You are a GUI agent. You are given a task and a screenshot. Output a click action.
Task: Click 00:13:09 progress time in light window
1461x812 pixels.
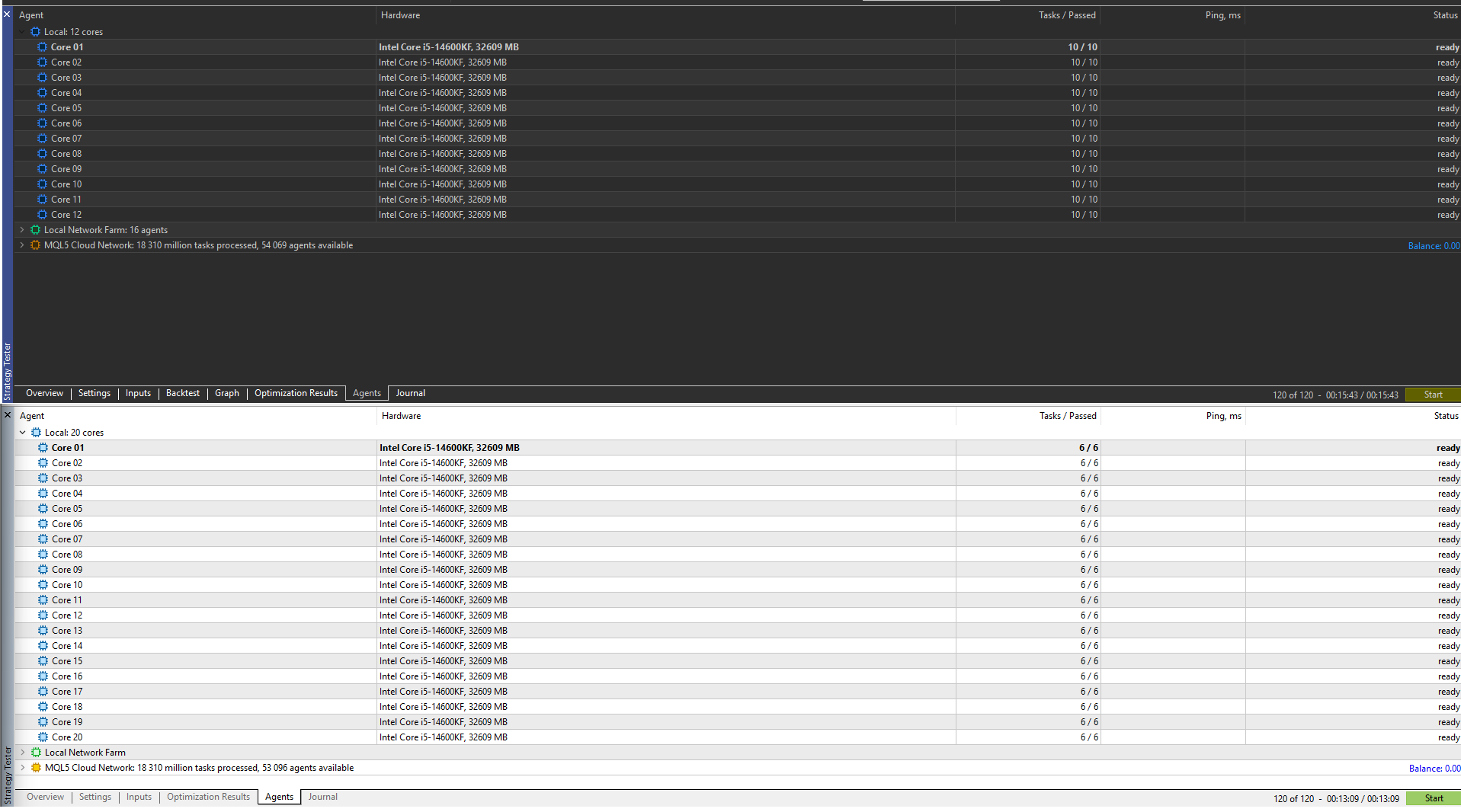coord(1363,799)
